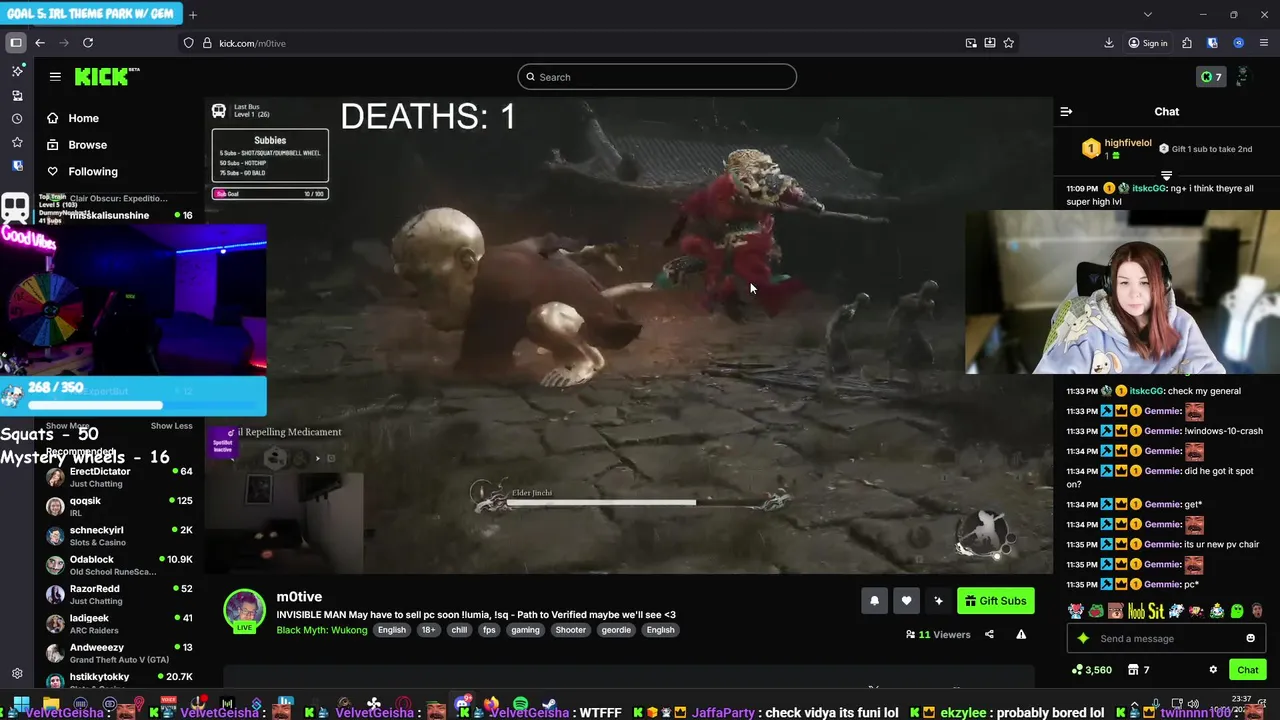This screenshot has width=1280, height=720.
Task: Click the Send a message field
Action: pyautogui.click(x=1165, y=638)
